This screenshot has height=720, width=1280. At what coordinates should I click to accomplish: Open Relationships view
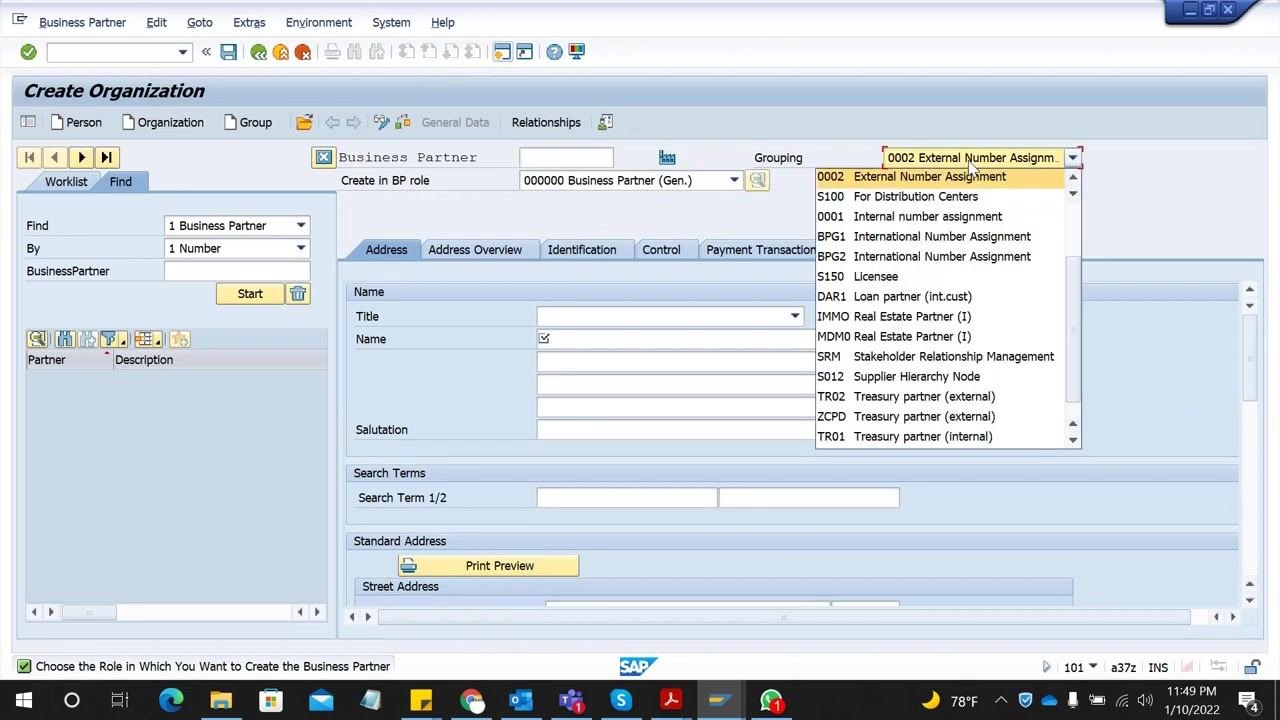pyautogui.click(x=546, y=122)
